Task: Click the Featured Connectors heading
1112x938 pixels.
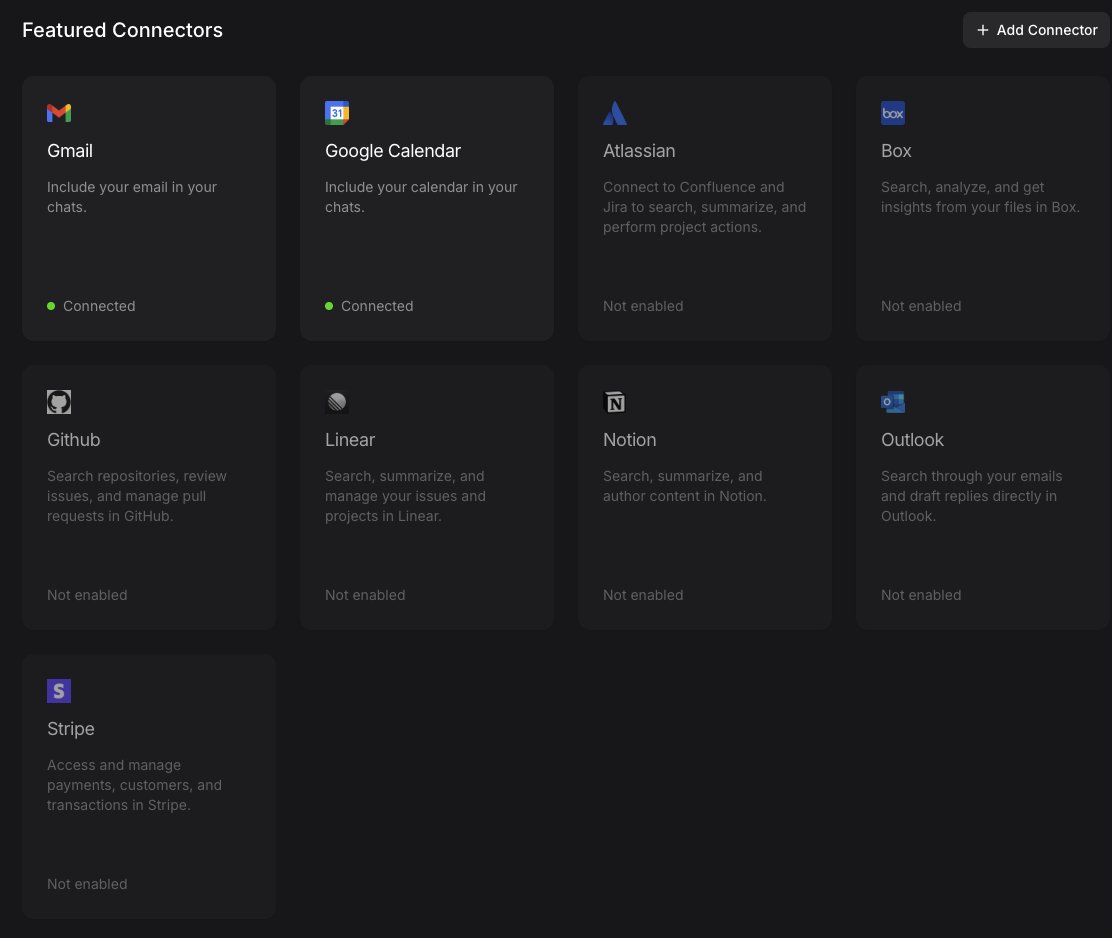Action: 122,30
